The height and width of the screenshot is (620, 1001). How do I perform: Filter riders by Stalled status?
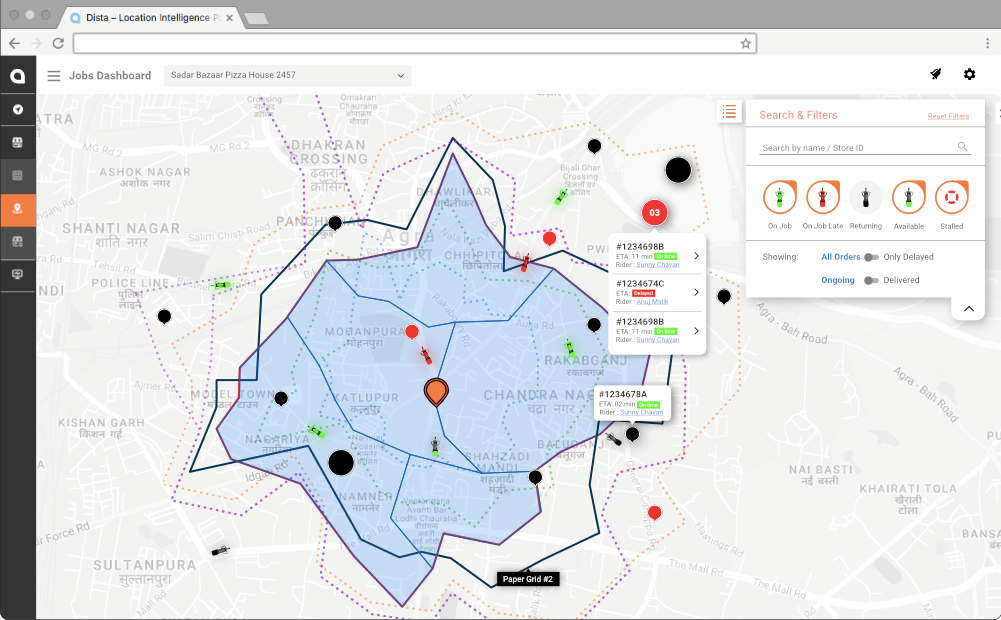coord(951,197)
